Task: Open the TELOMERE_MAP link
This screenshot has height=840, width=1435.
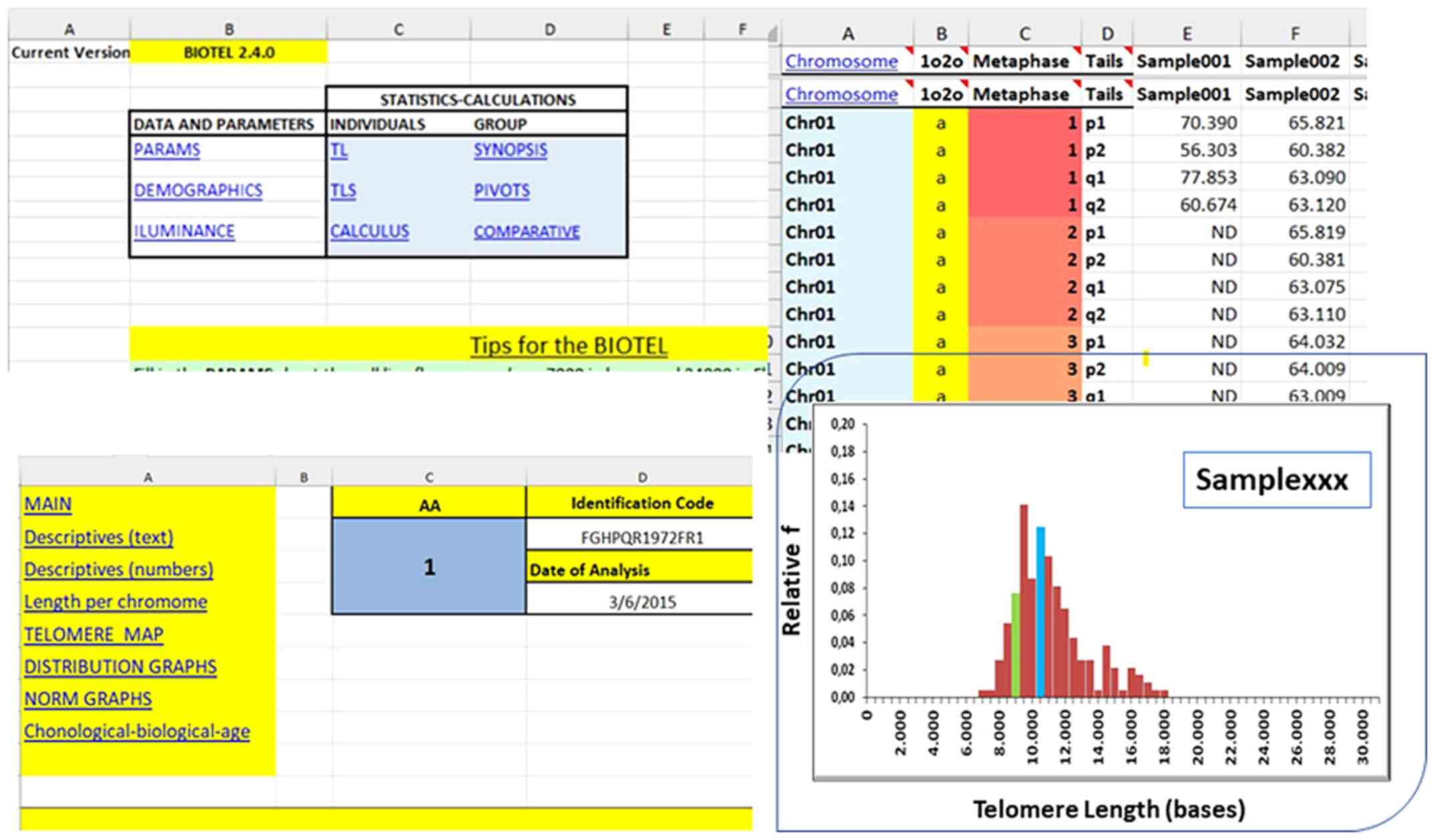Action: pos(93,635)
